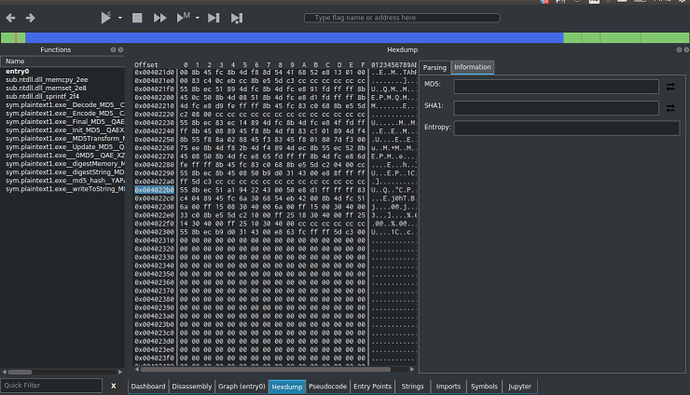Viewport: 690px width, 395px height.
Task: Open dropdown arrow beside the play E icon
Action: (120, 18)
